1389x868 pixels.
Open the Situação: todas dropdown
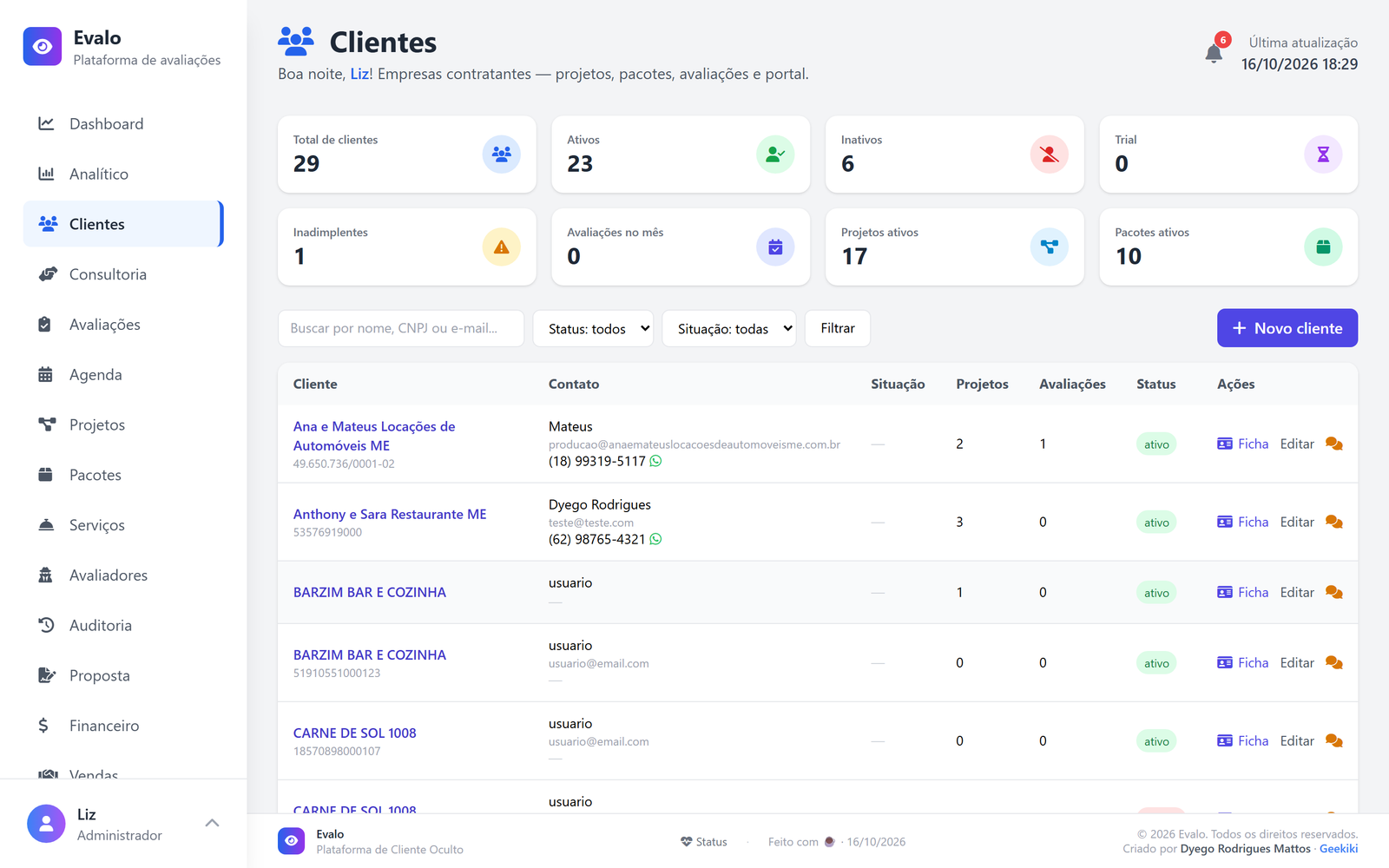[729, 328]
